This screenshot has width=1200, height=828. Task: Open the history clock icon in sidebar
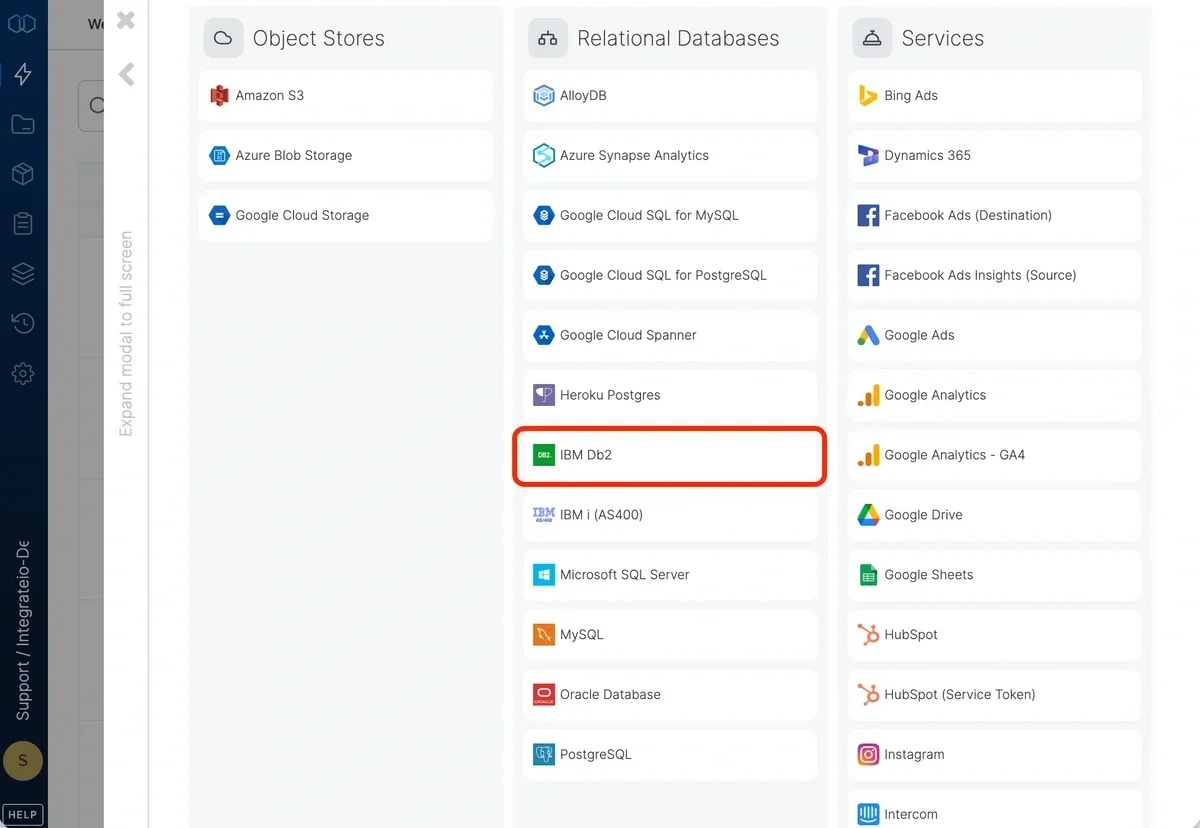(x=22, y=323)
